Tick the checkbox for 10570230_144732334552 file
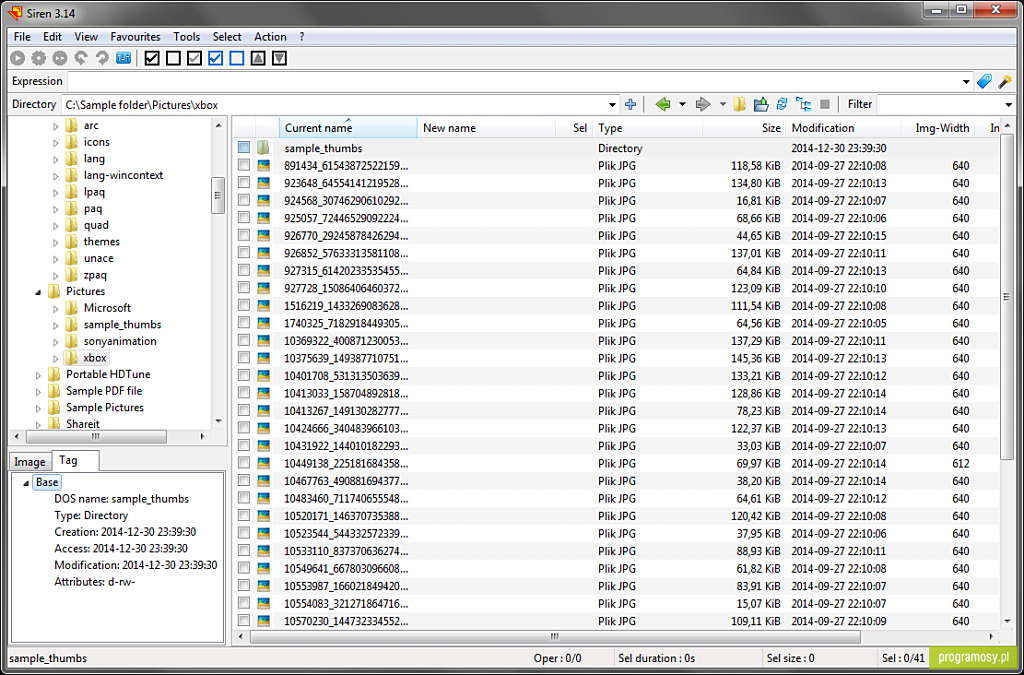The image size is (1024, 675). coord(244,621)
